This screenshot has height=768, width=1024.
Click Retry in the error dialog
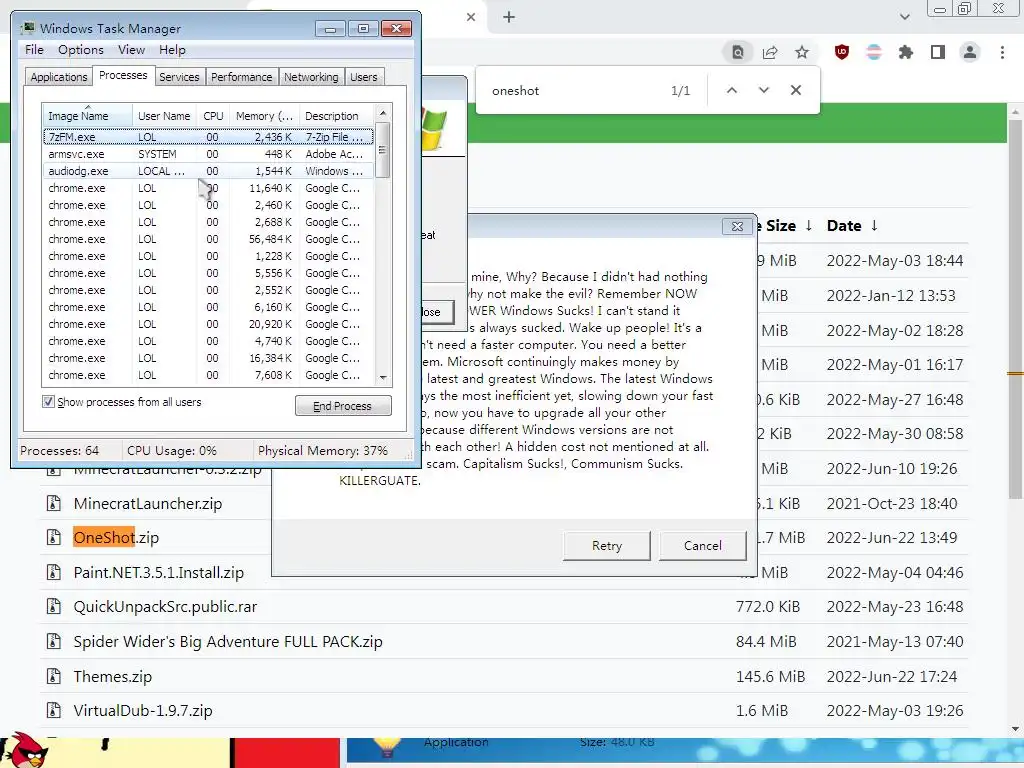click(x=607, y=546)
